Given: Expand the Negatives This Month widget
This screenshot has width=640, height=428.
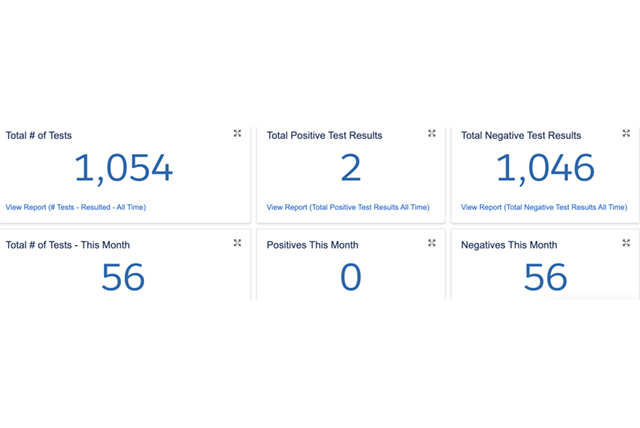Looking at the screenshot, I should (x=626, y=243).
